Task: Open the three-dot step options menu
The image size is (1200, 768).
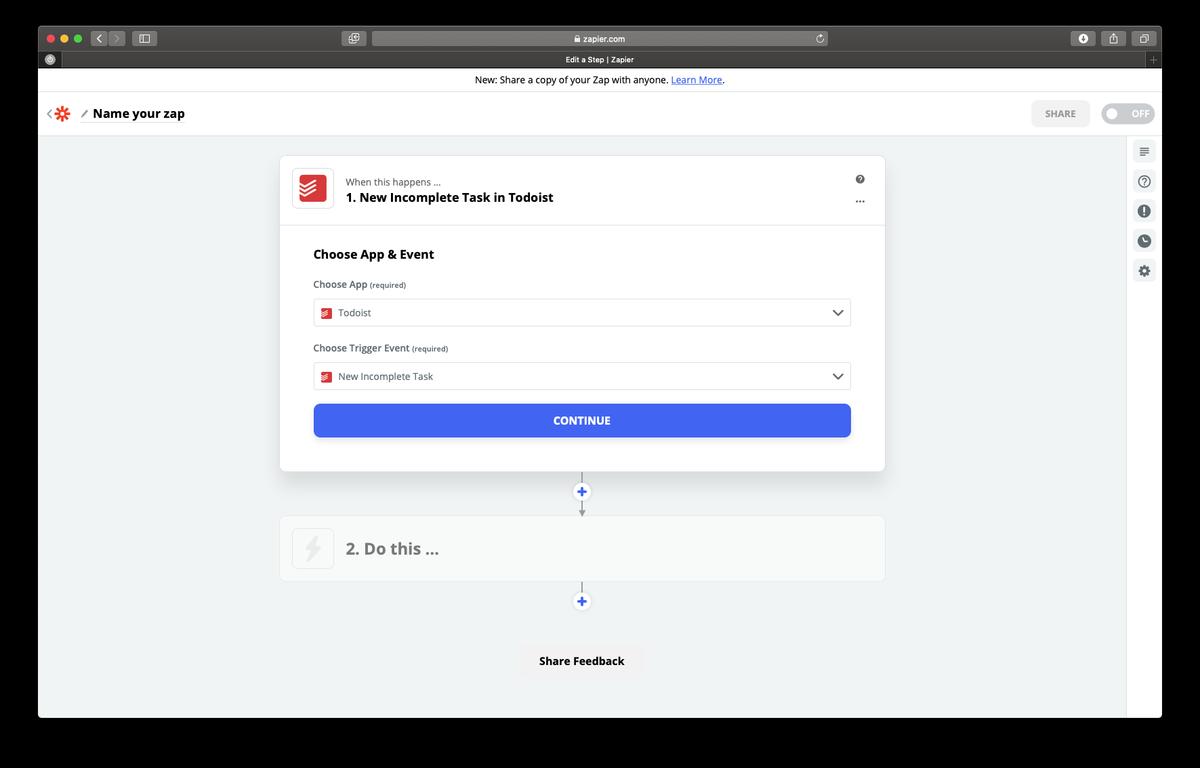Action: coord(860,201)
